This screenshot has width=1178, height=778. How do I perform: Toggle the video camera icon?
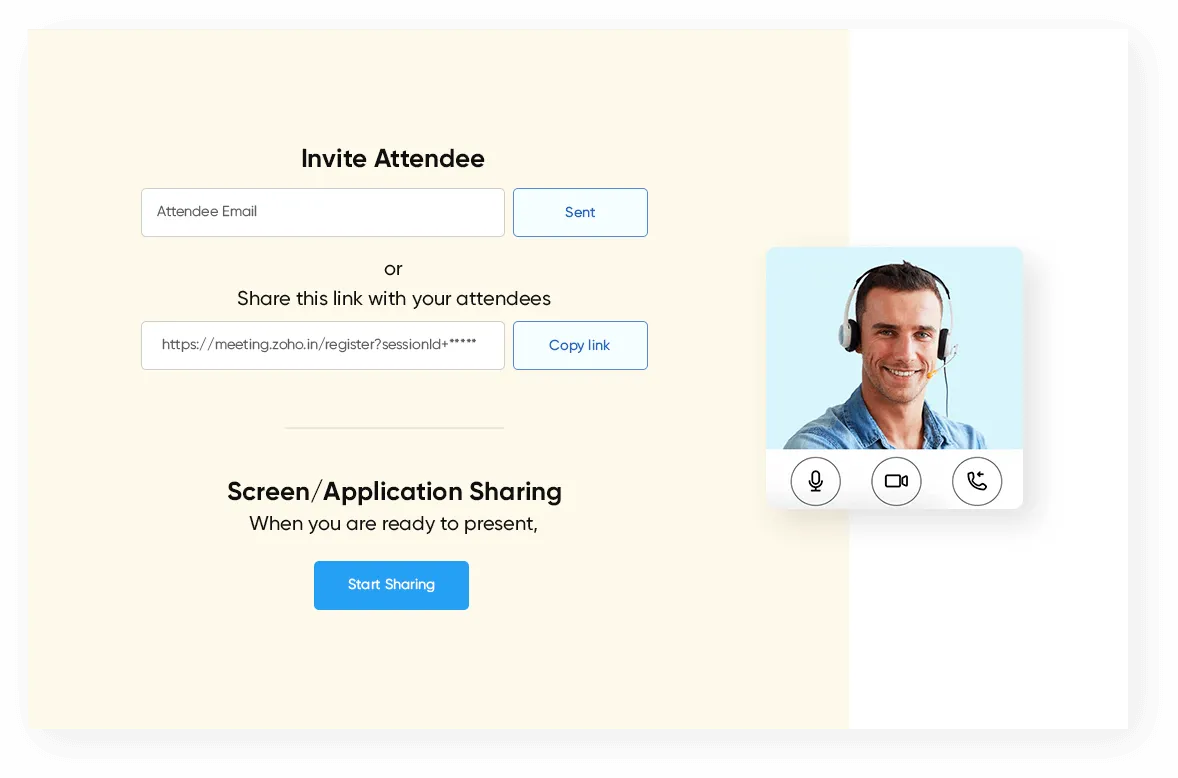896,481
